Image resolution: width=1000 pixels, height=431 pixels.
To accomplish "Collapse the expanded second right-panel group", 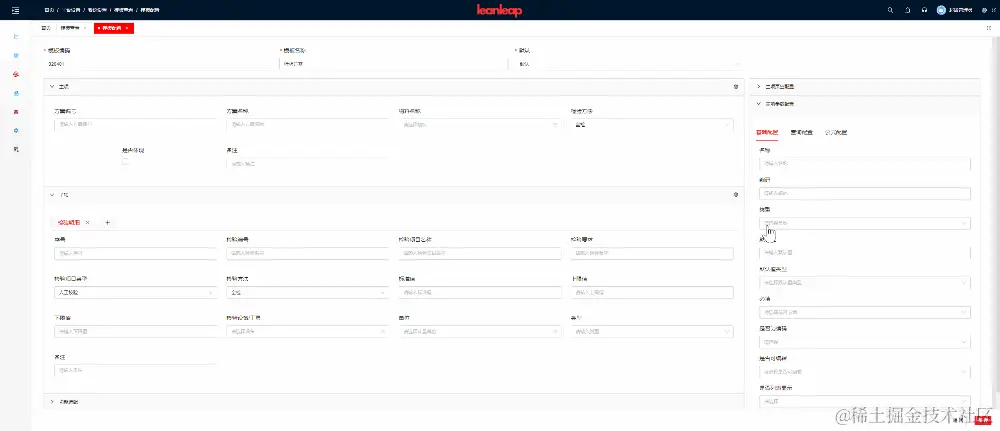I will (x=758, y=103).
